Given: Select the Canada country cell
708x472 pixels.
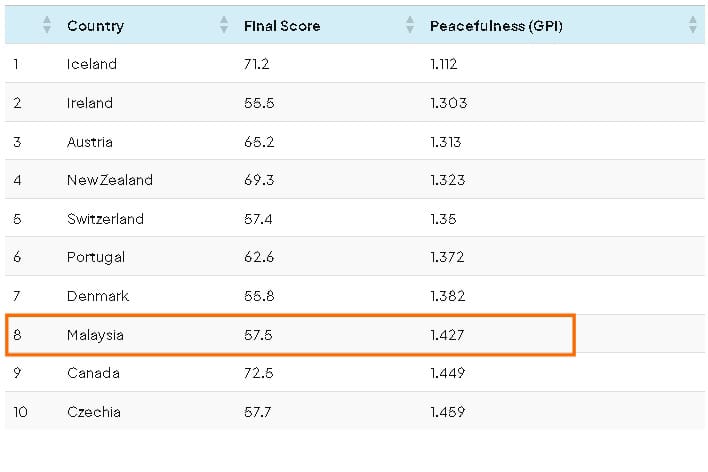Looking at the screenshot, I should click(x=93, y=373).
